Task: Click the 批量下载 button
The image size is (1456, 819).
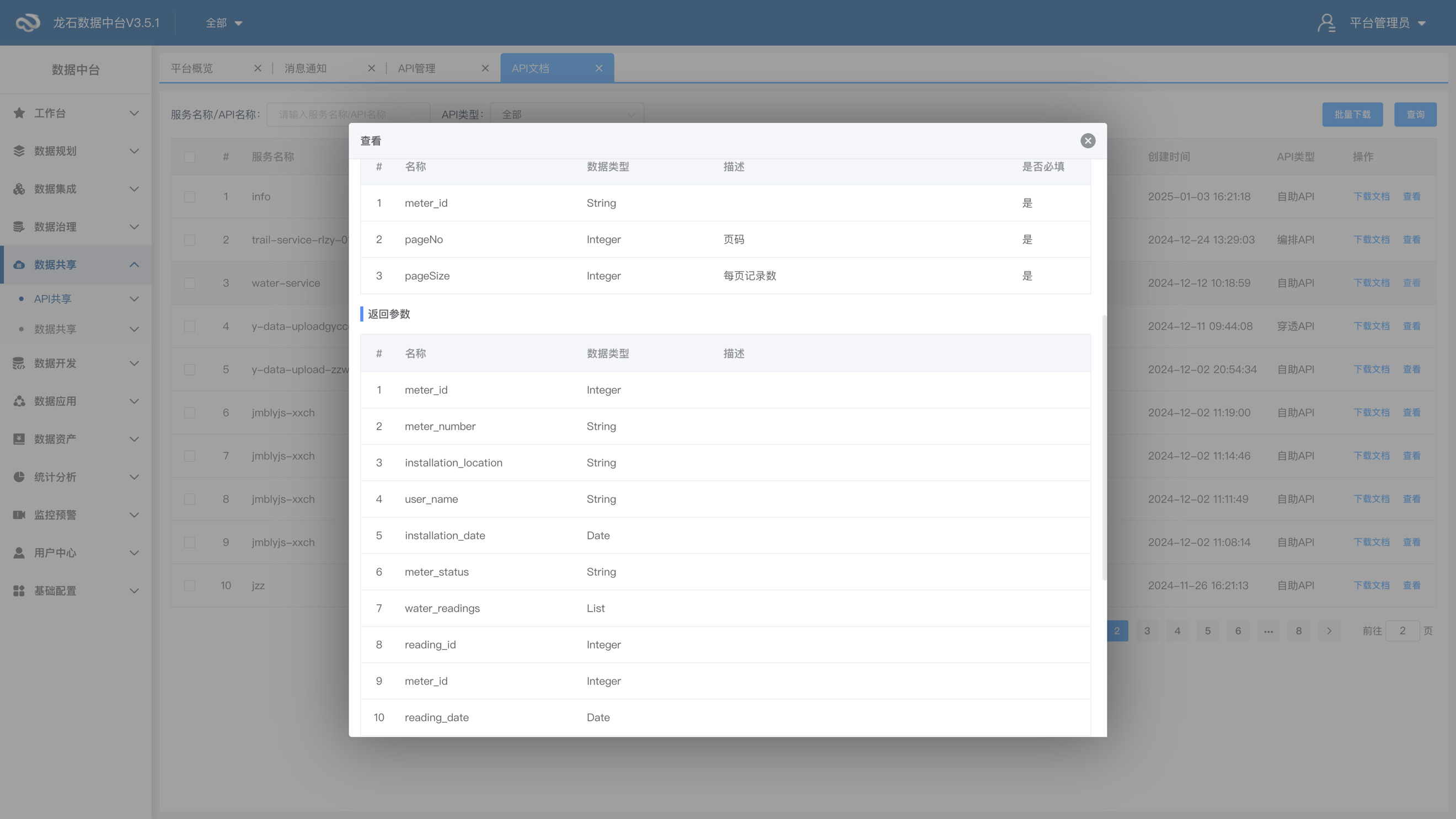Action: 1352,114
